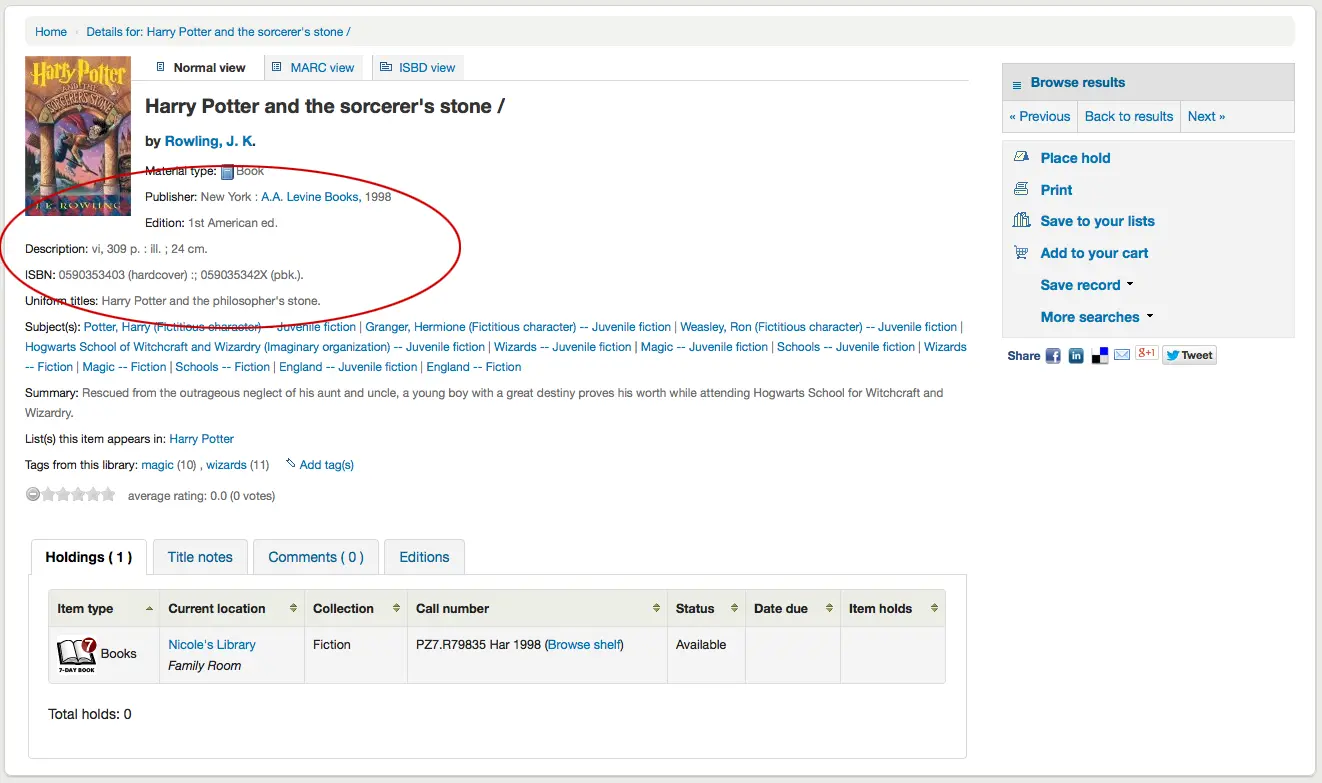Expand the More searches dropdown
The width and height of the screenshot is (1322, 783).
pos(1097,317)
